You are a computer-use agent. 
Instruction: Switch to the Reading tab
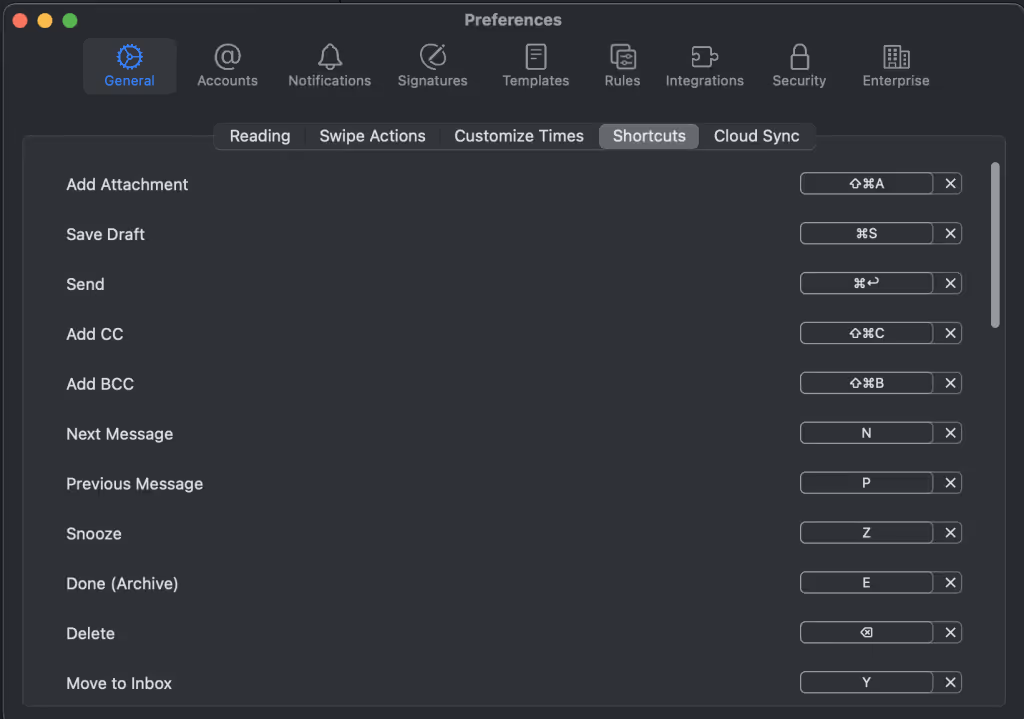point(260,136)
